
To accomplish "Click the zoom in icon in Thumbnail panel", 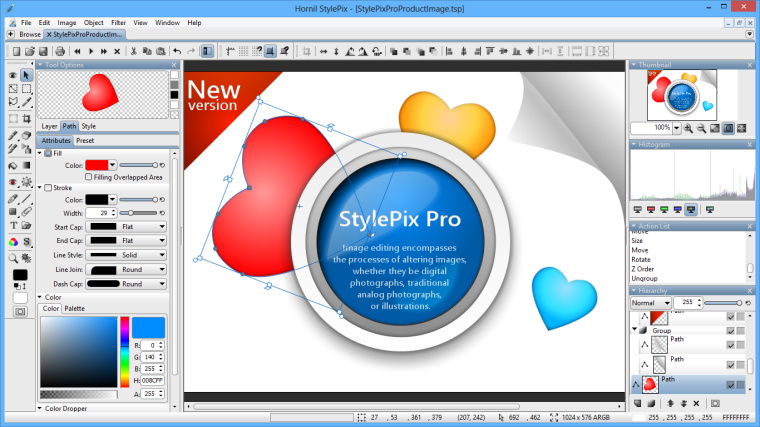I will click(x=688, y=128).
